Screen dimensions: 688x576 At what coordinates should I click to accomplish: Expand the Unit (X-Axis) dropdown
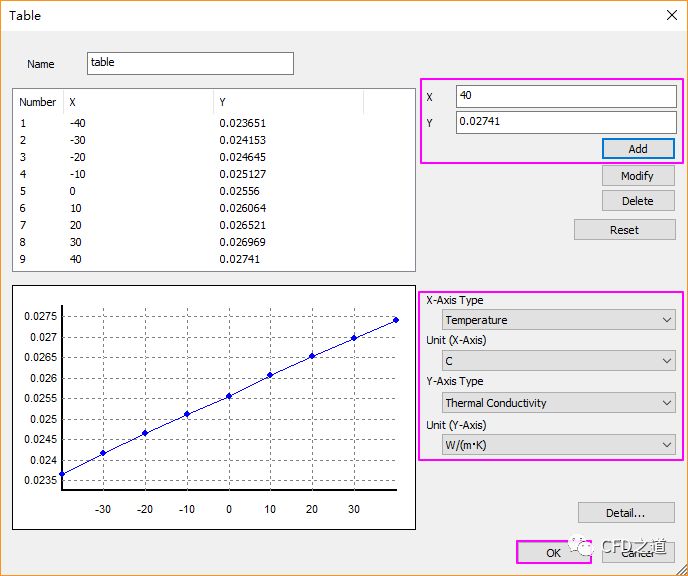(x=559, y=360)
